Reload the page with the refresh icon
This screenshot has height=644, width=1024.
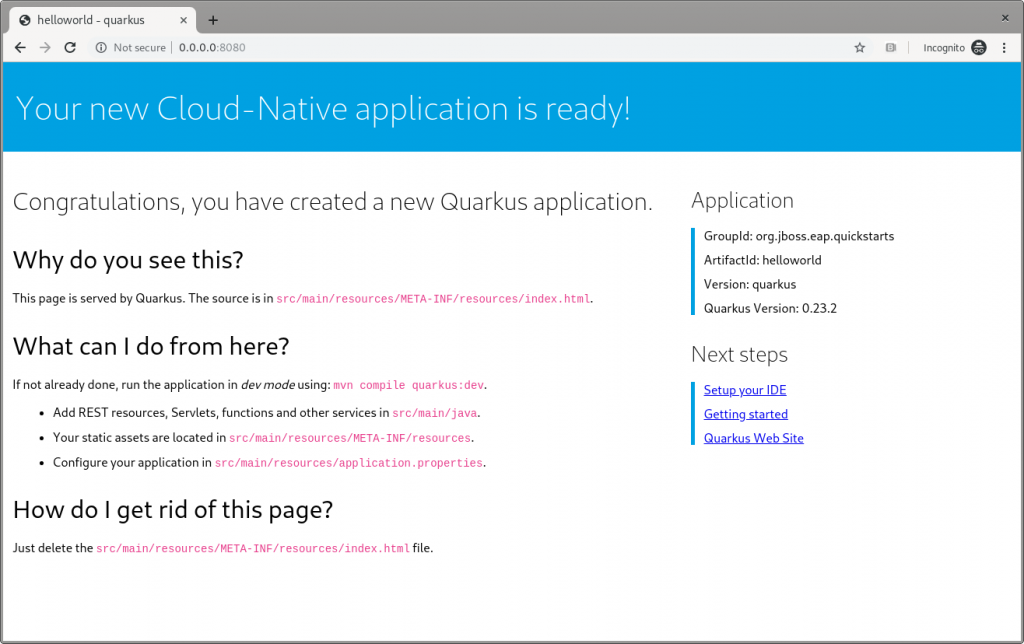pyautogui.click(x=70, y=47)
